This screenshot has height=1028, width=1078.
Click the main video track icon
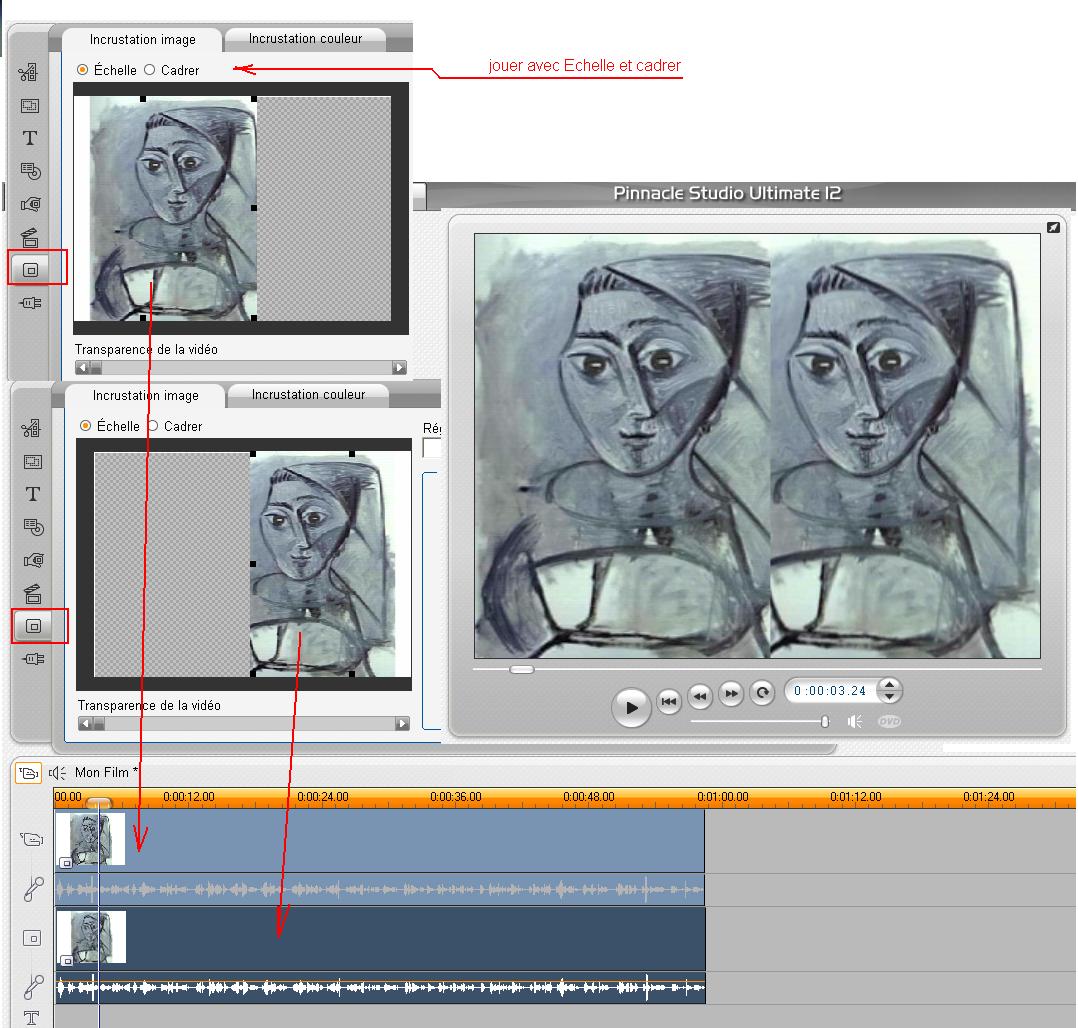click(32, 840)
